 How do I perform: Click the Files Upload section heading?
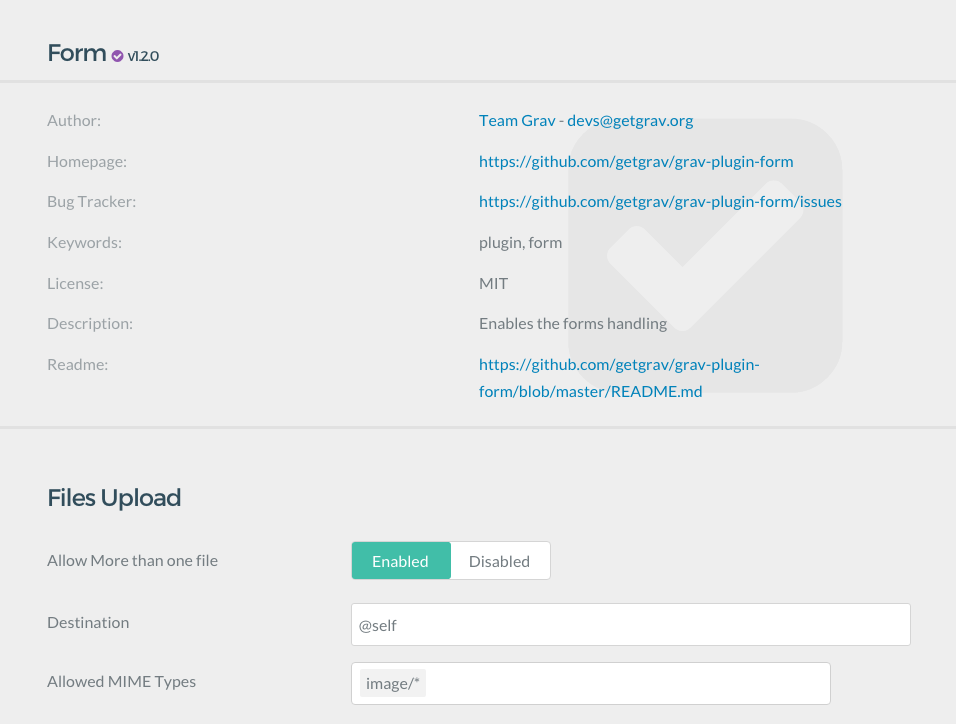(x=113, y=497)
